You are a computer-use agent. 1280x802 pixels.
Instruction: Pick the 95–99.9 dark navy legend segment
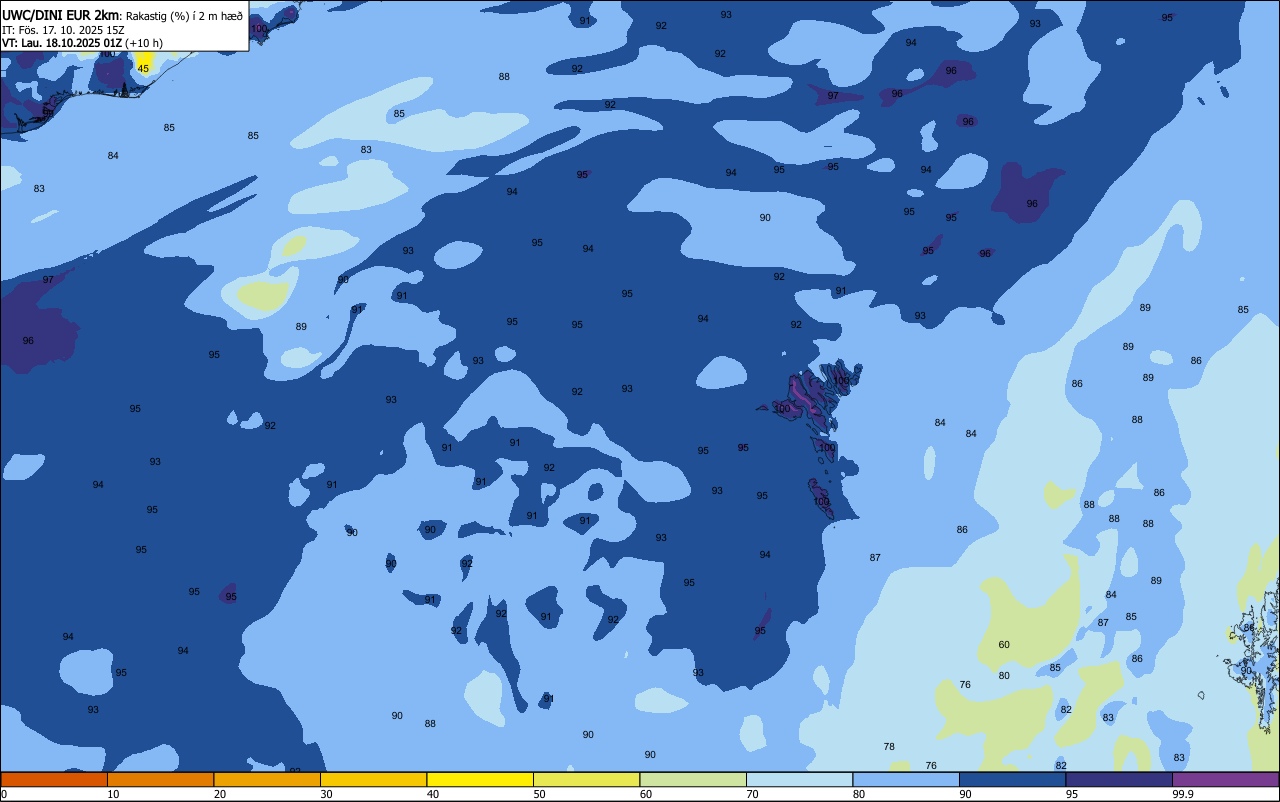pos(1119,779)
